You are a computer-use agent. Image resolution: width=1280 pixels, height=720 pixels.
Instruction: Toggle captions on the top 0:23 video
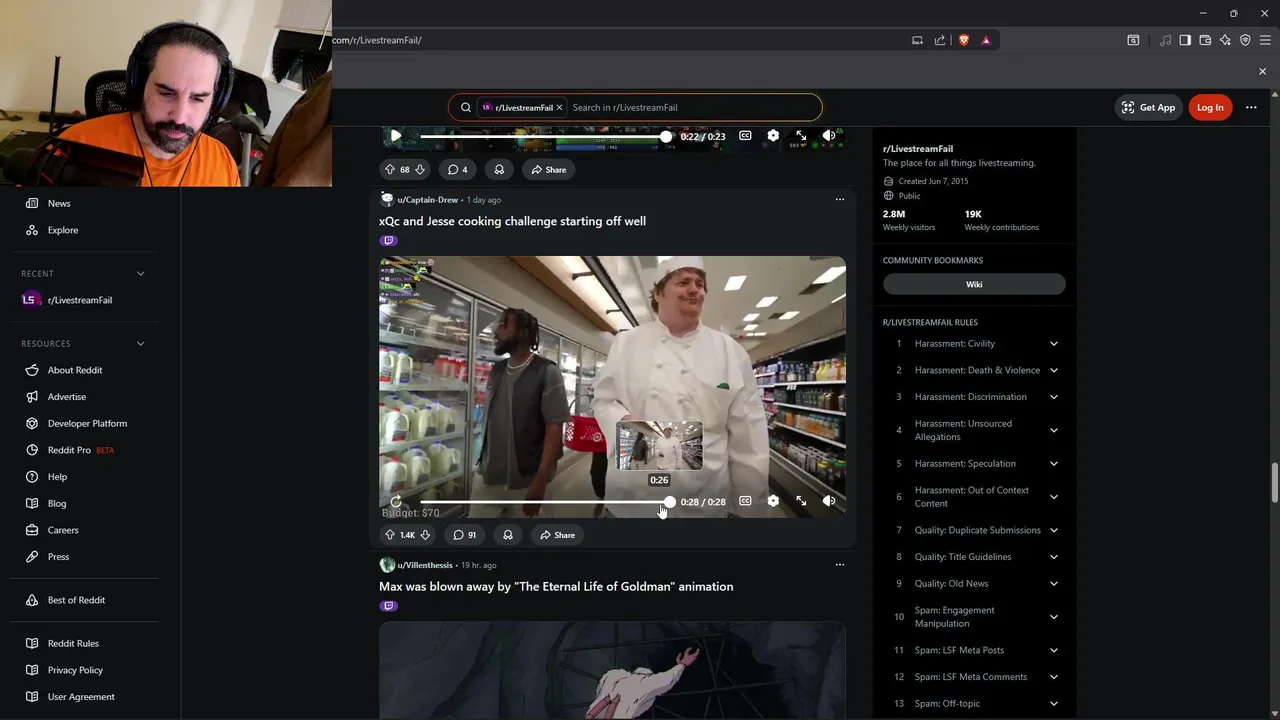pyautogui.click(x=745, y=136)
